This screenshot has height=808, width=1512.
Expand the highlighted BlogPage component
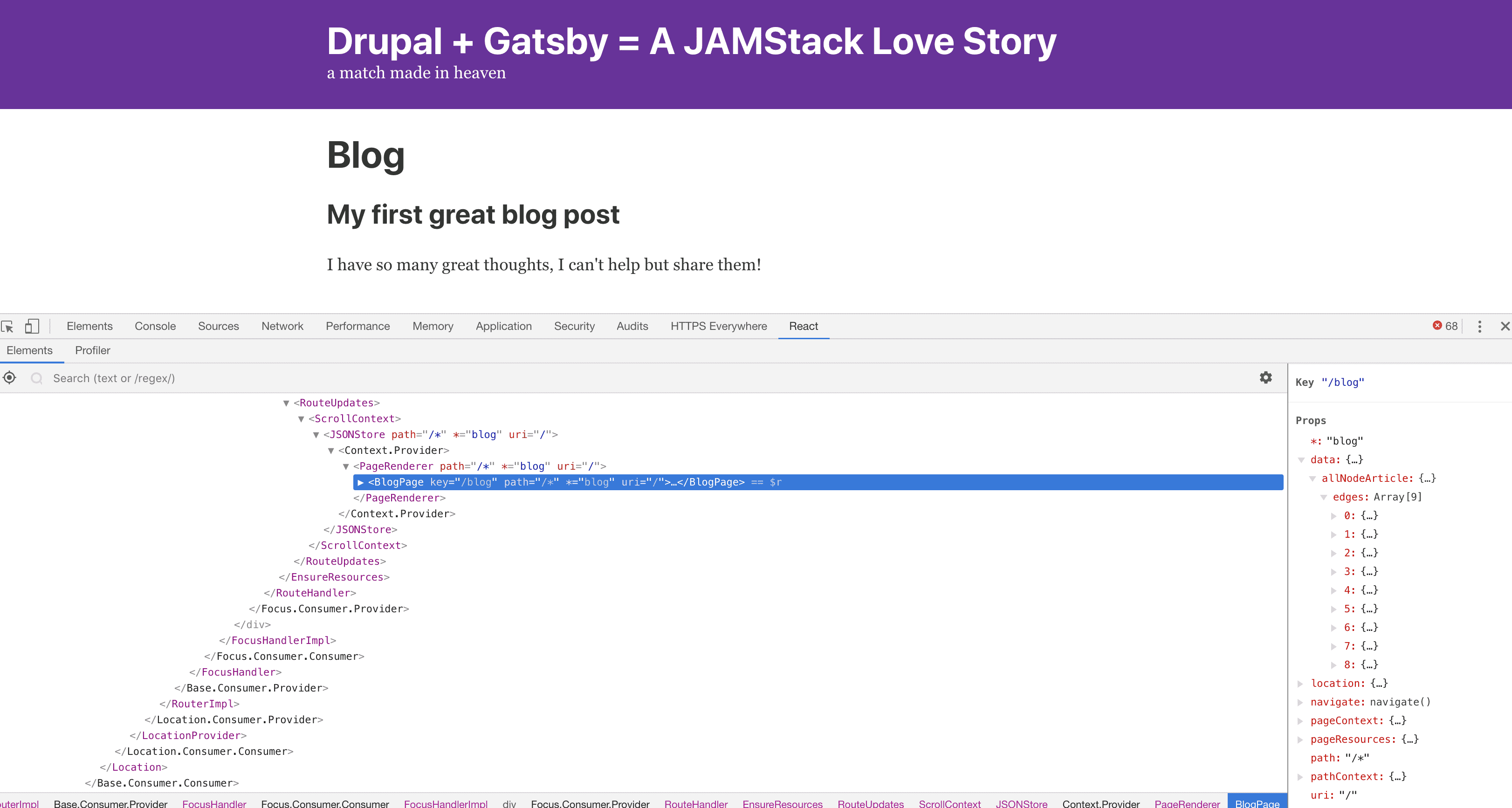pyautogui.click(x=360, y=482)
